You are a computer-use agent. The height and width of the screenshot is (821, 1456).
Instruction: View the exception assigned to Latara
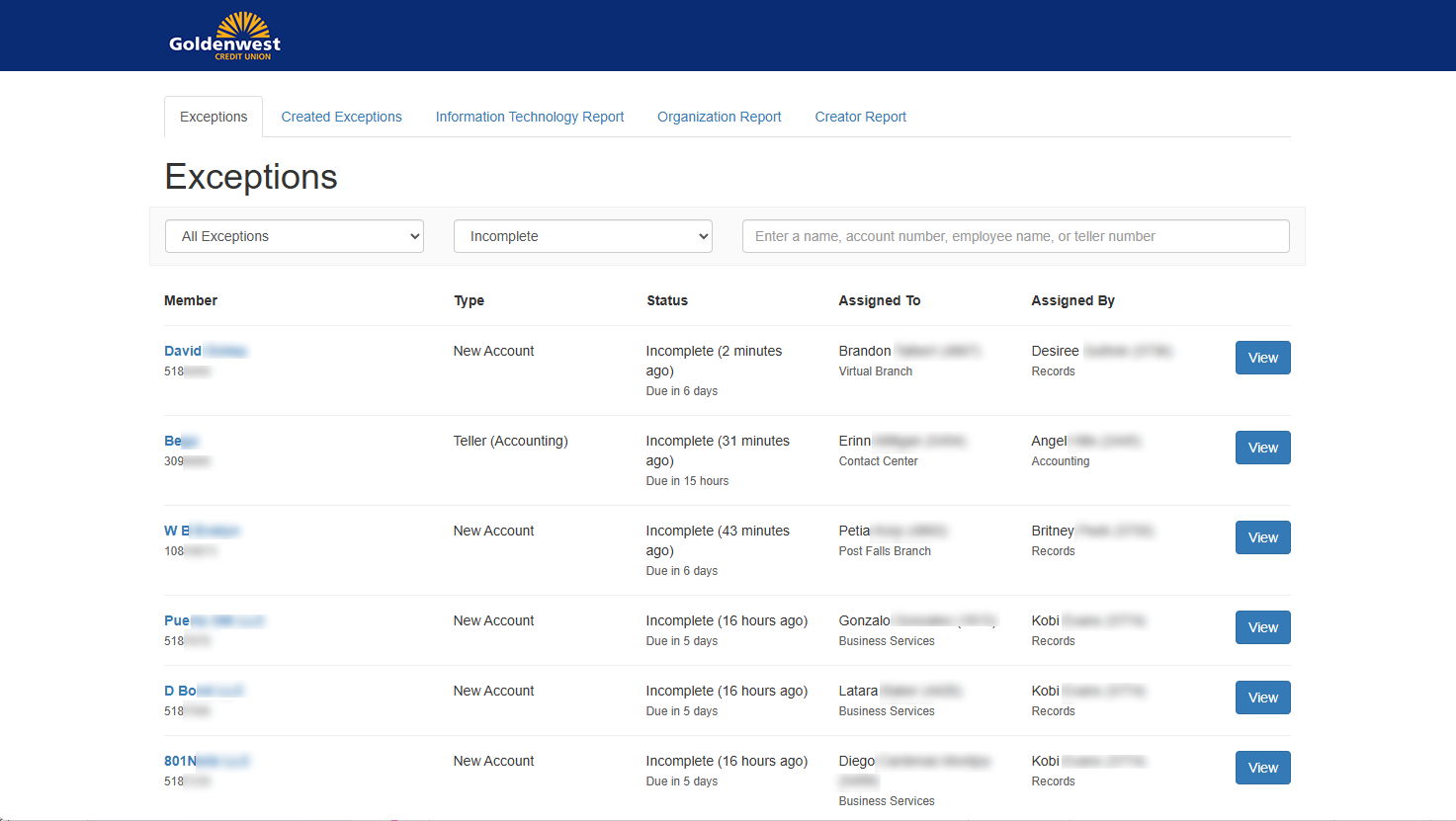pyautogui.click(x=1262, y=698)
